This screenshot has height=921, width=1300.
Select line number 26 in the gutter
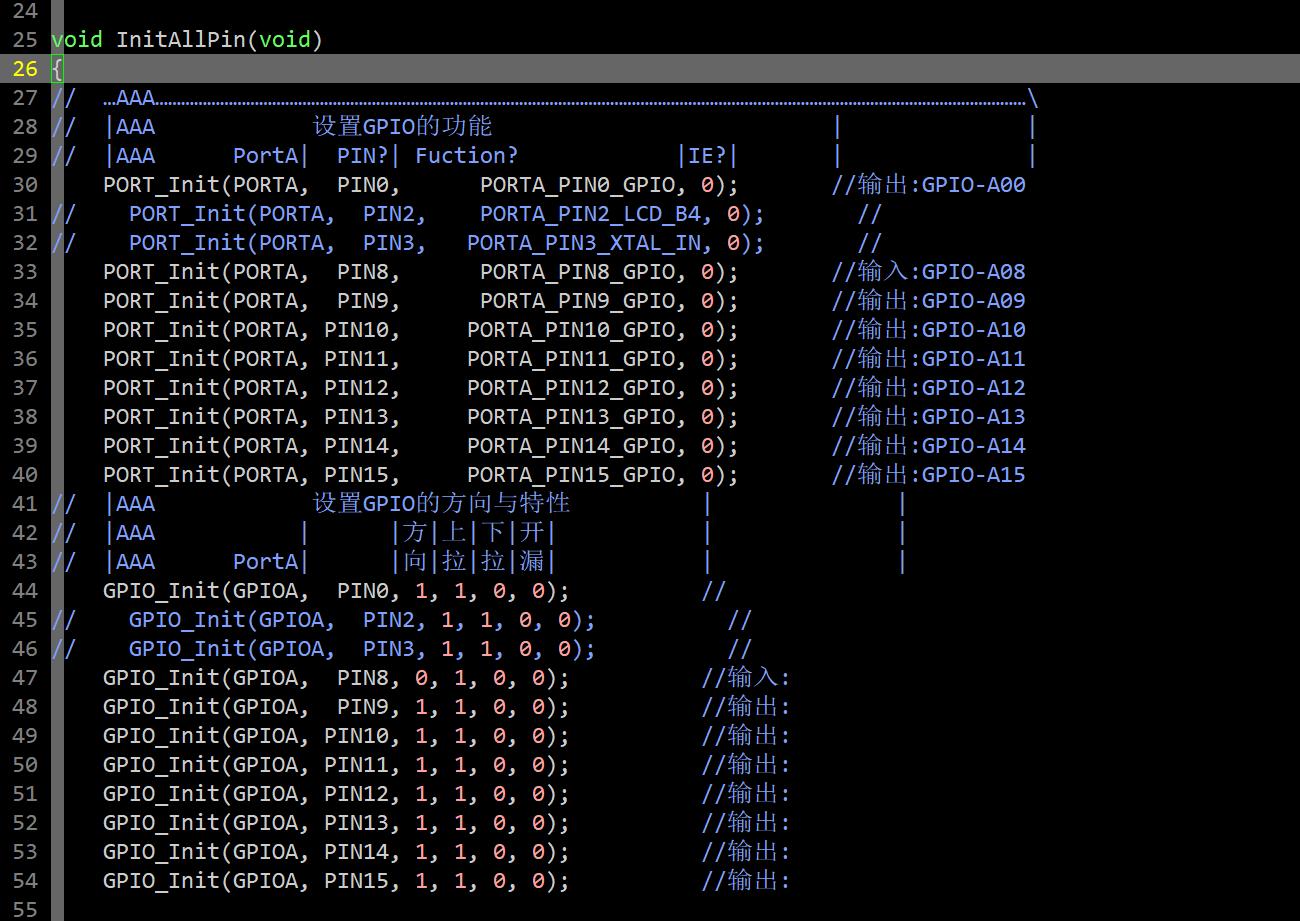[24, 69]
